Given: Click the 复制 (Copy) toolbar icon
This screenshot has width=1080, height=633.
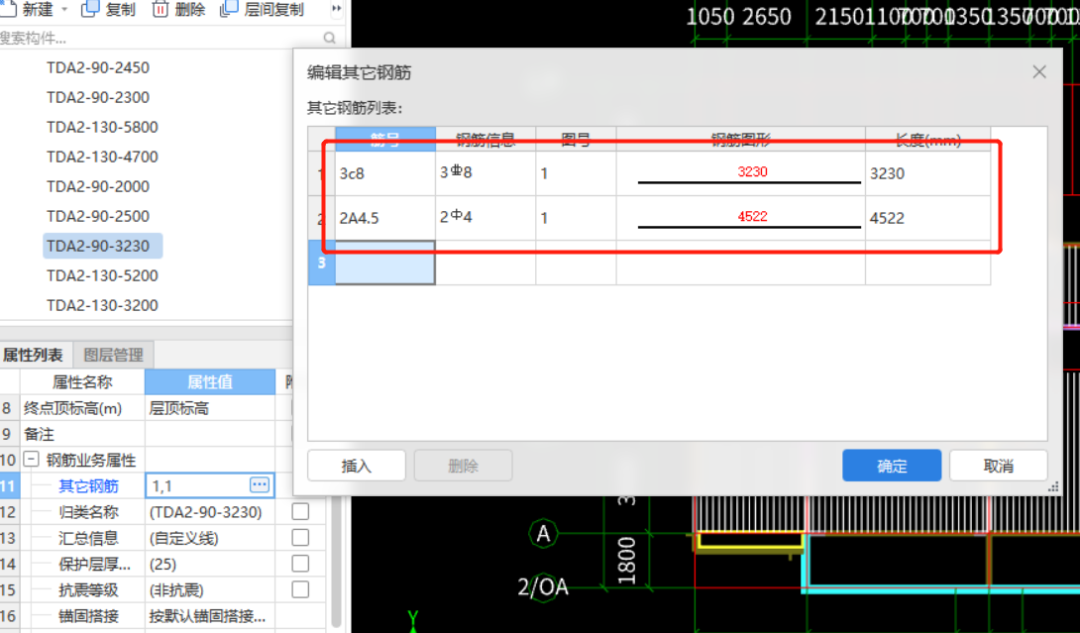Looking at the screenshot, I should click(90, 9).
